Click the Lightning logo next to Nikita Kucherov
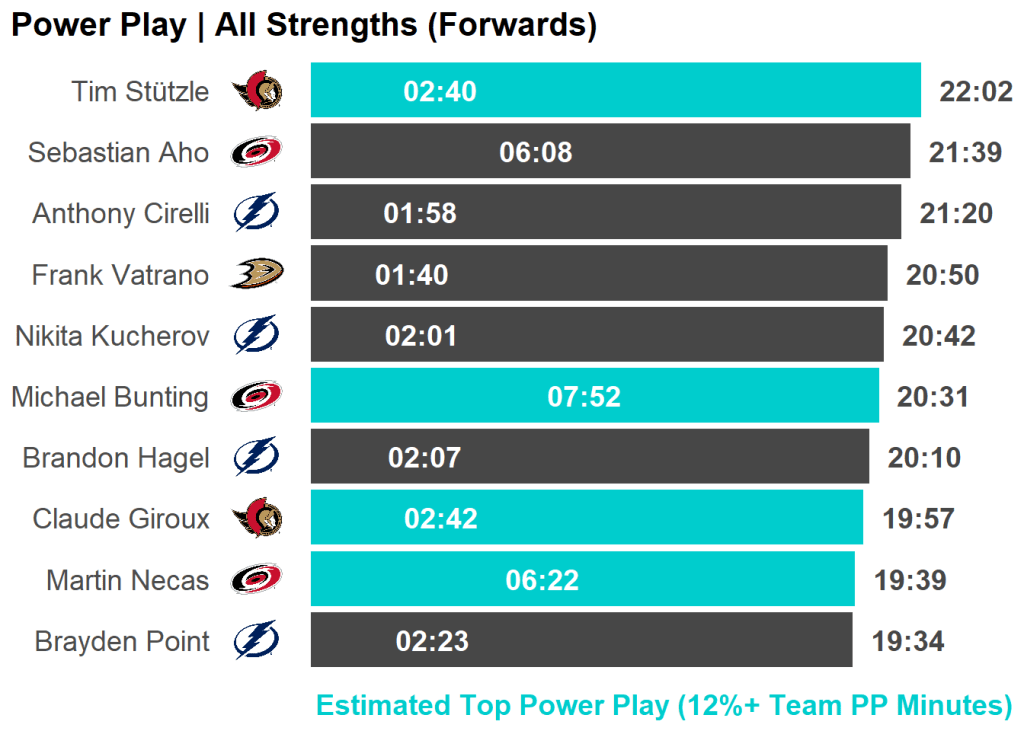 [257, 335]
